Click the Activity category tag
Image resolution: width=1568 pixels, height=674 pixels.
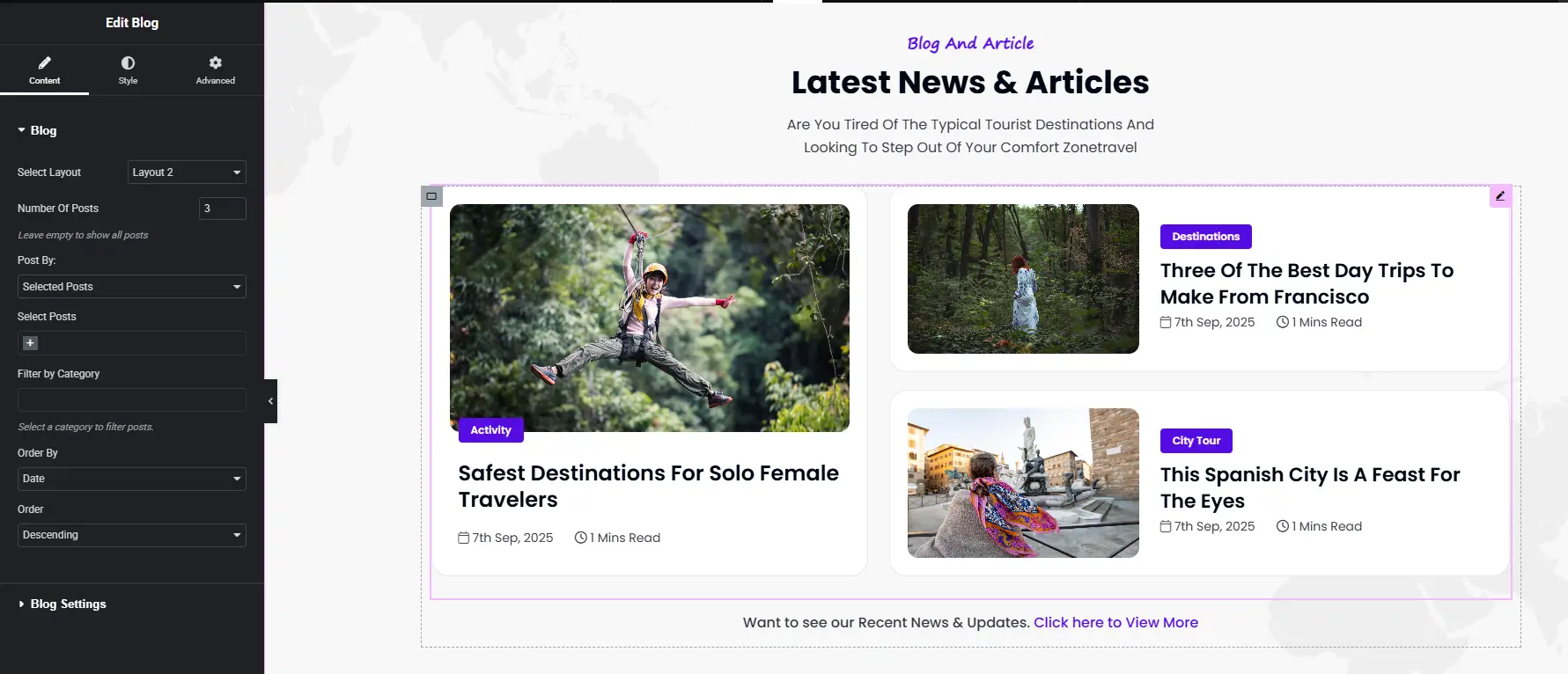[491, 430]
